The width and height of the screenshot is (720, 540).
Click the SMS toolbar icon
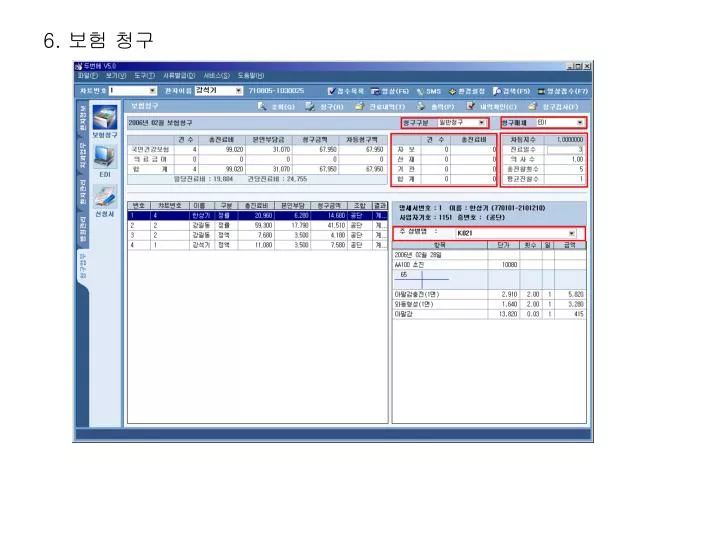coord(420,91)
